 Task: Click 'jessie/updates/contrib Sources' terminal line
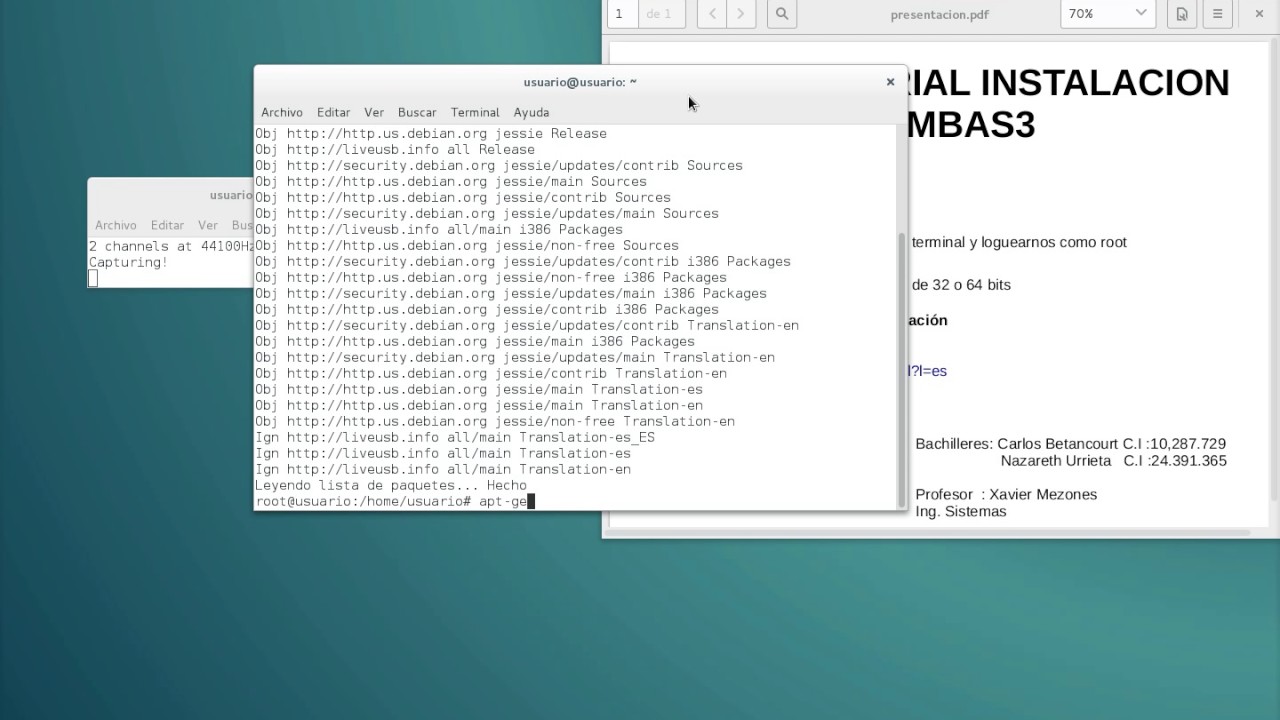click(499, 165)
